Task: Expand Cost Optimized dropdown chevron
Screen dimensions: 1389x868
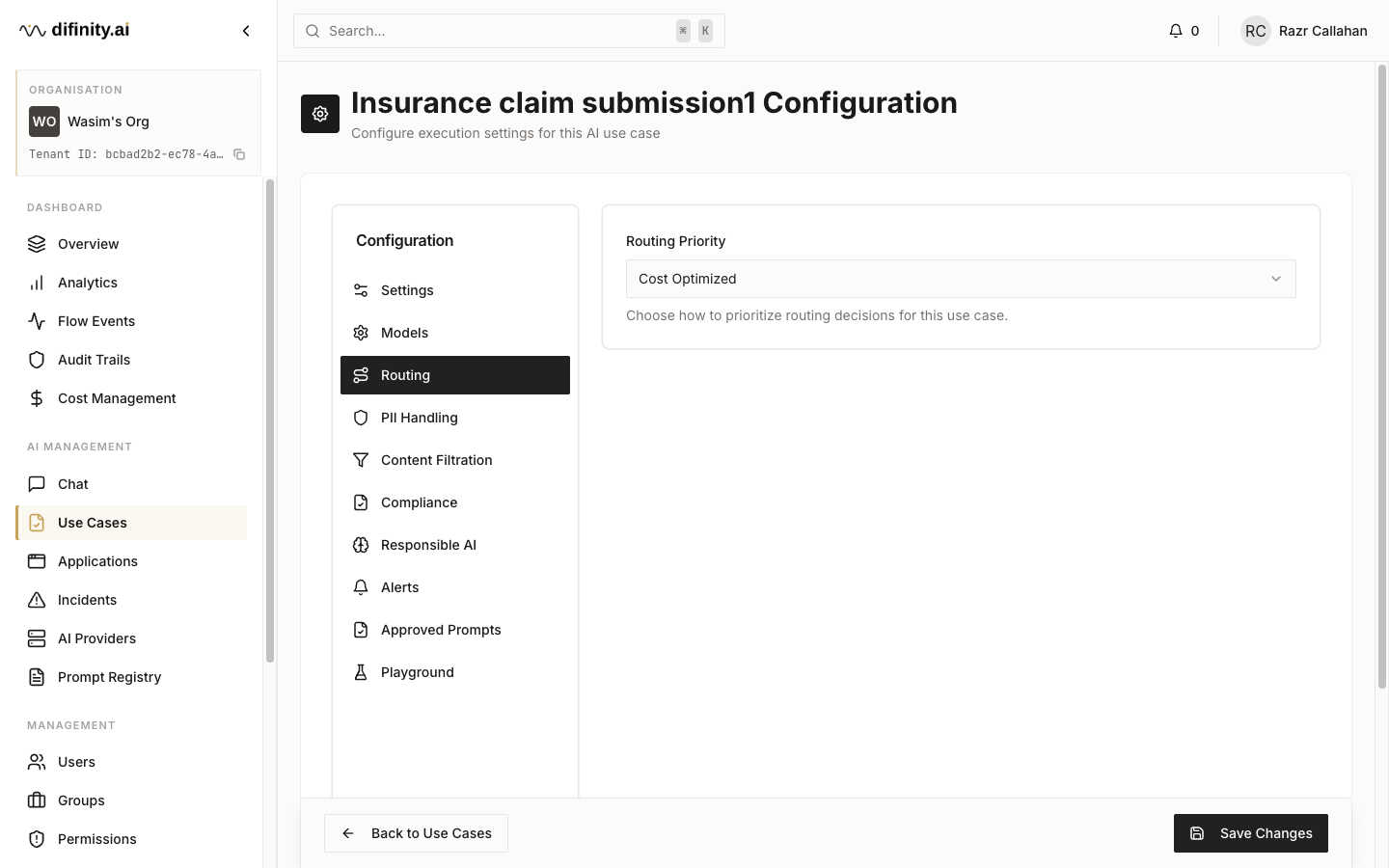Action: (x=1276, y=279)
